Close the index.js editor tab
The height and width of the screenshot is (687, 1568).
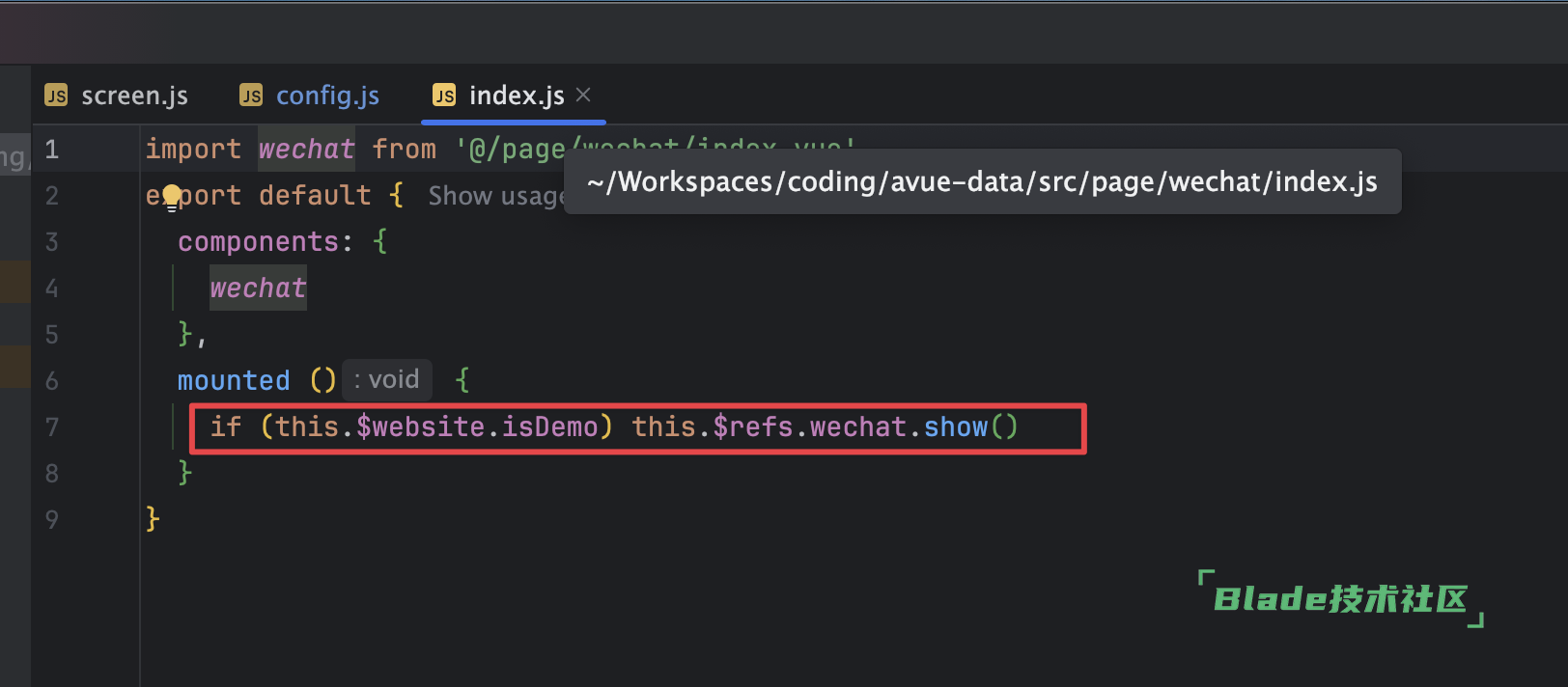click(583, 95)
